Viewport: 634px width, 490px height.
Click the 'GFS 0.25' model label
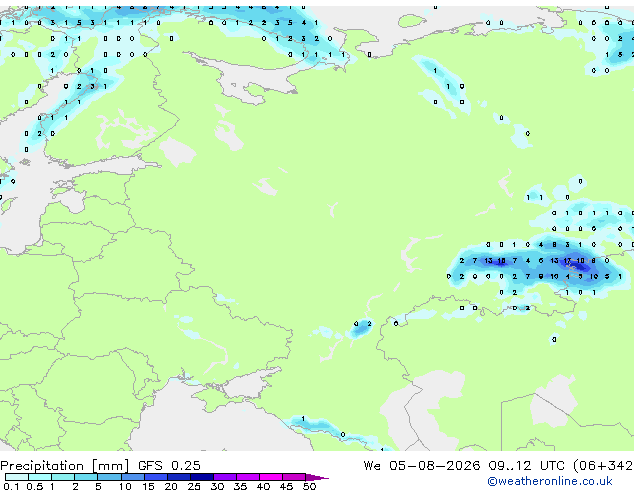pos(169,466)
